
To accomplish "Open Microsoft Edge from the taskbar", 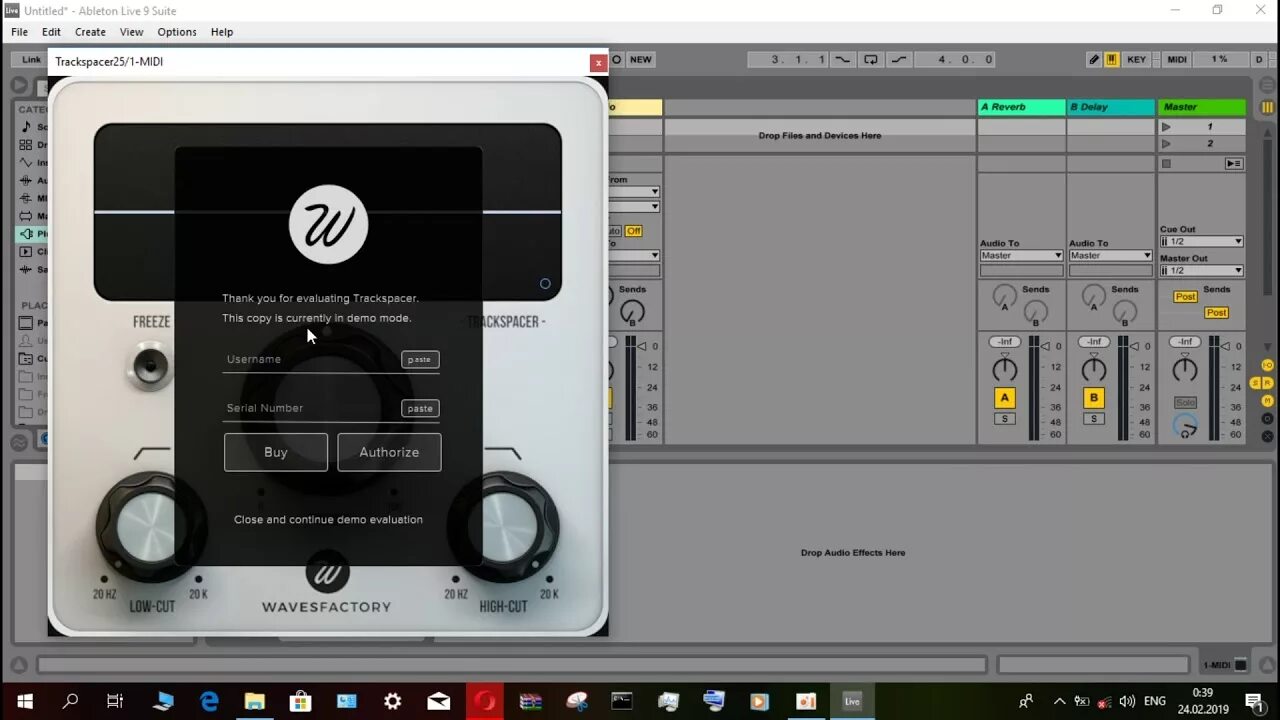I will (209, 701).
